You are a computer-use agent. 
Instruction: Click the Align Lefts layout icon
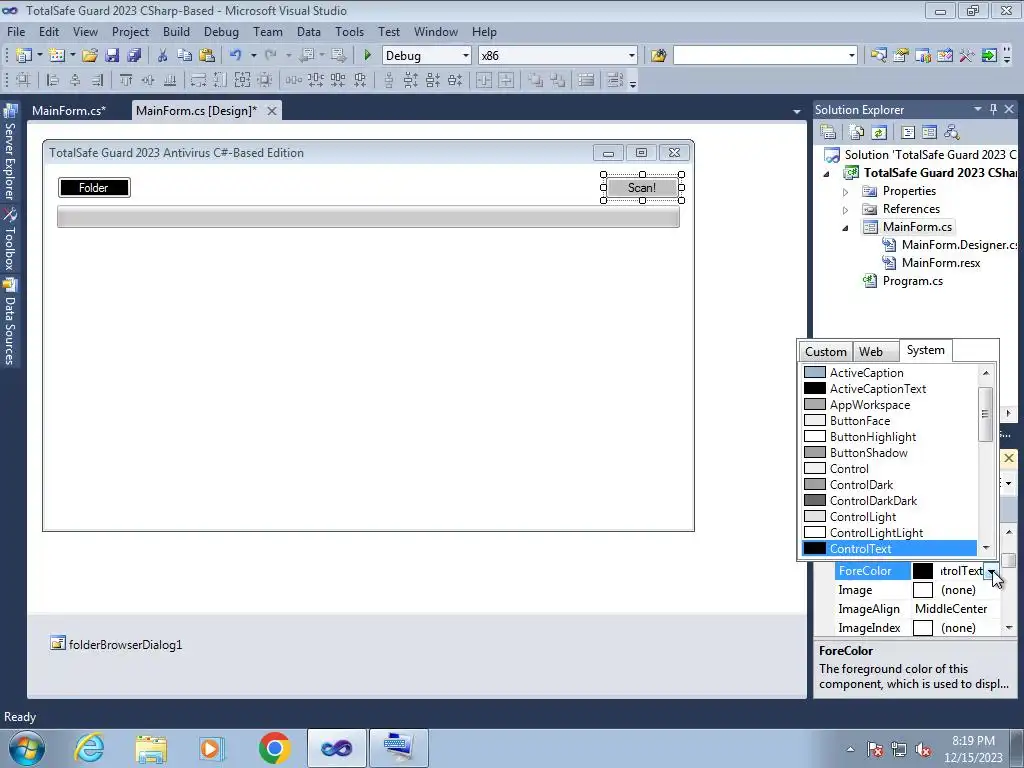pyautogui.click(x=53, y=80)
